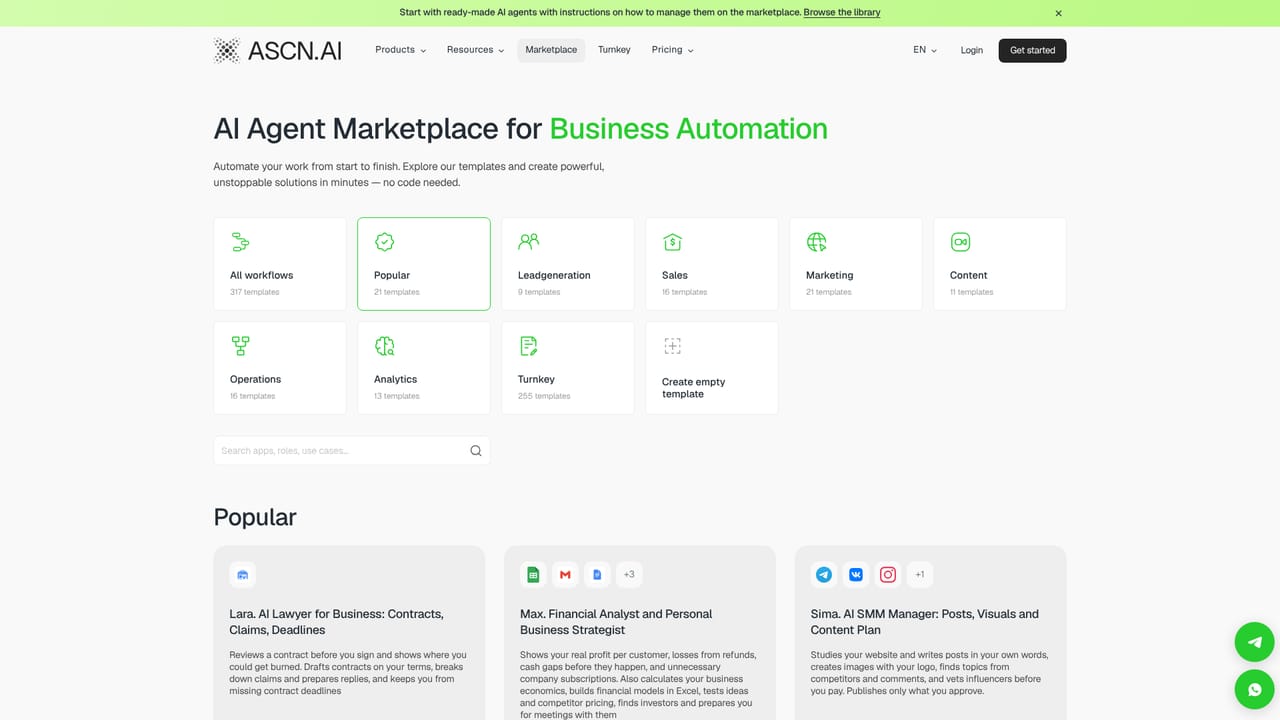This screenshot has height=720, width=1280.
Task: Open the Lara AI Lawyer card title
Action: pos(336,622)
